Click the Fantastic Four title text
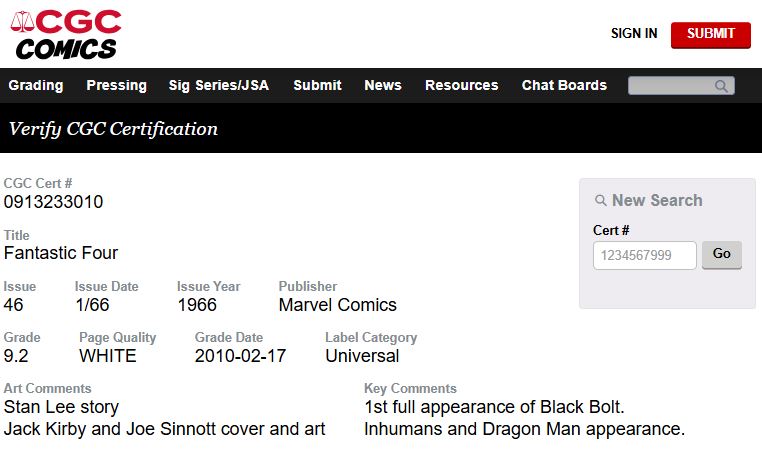The width and height of the screenshot is (762, 453). [61, 253]
